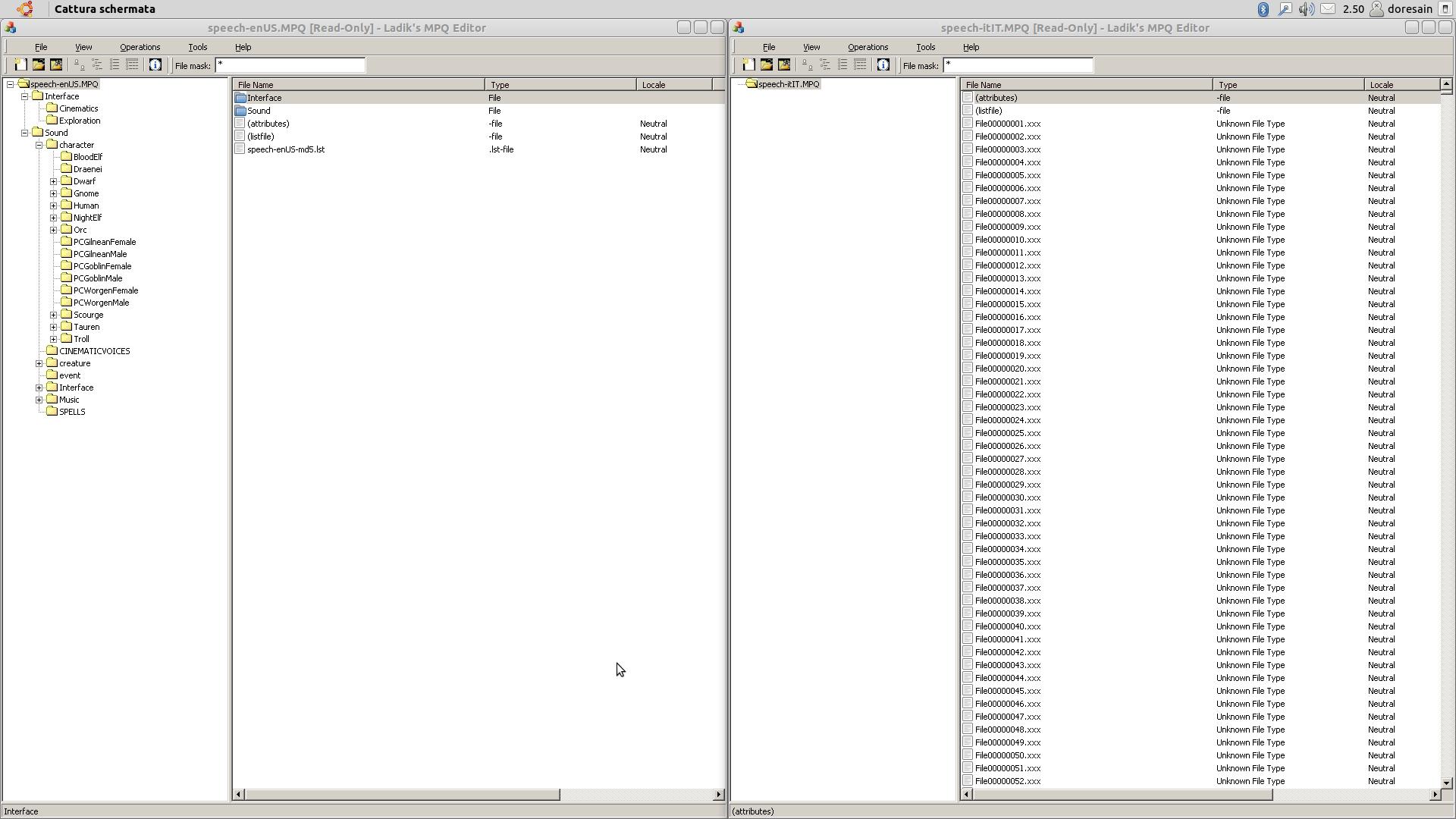Click the enUS list horizontal scrollbar thumb

pos(402,795)
